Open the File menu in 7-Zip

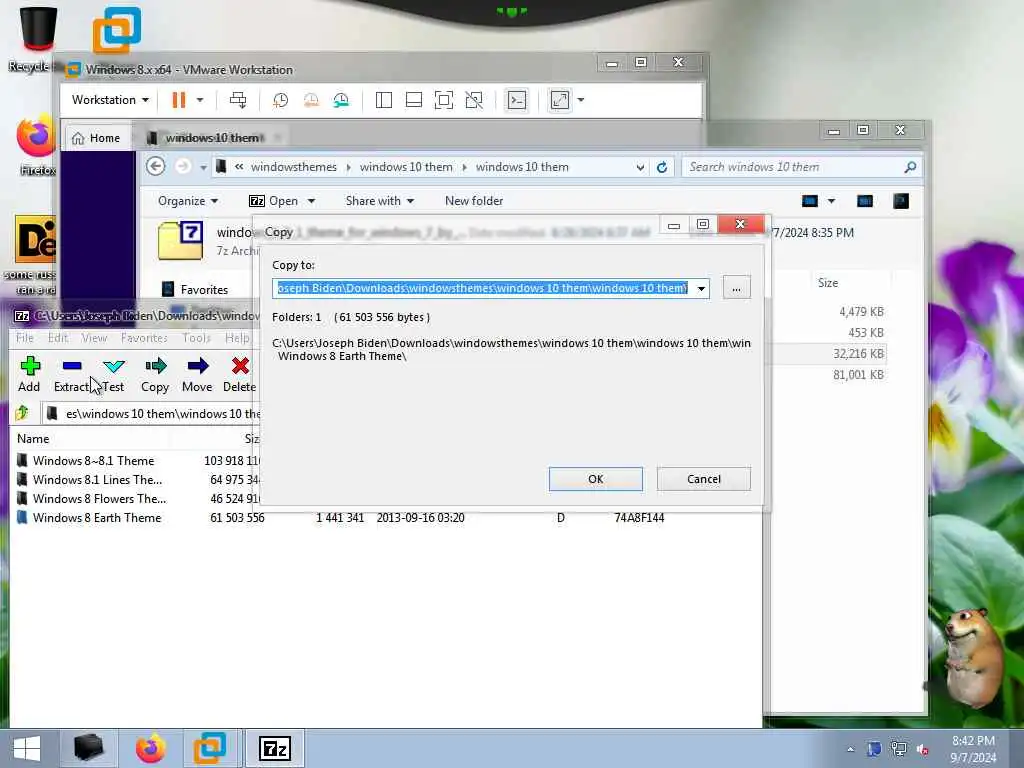pyautogui.click(x=25, y=338)
